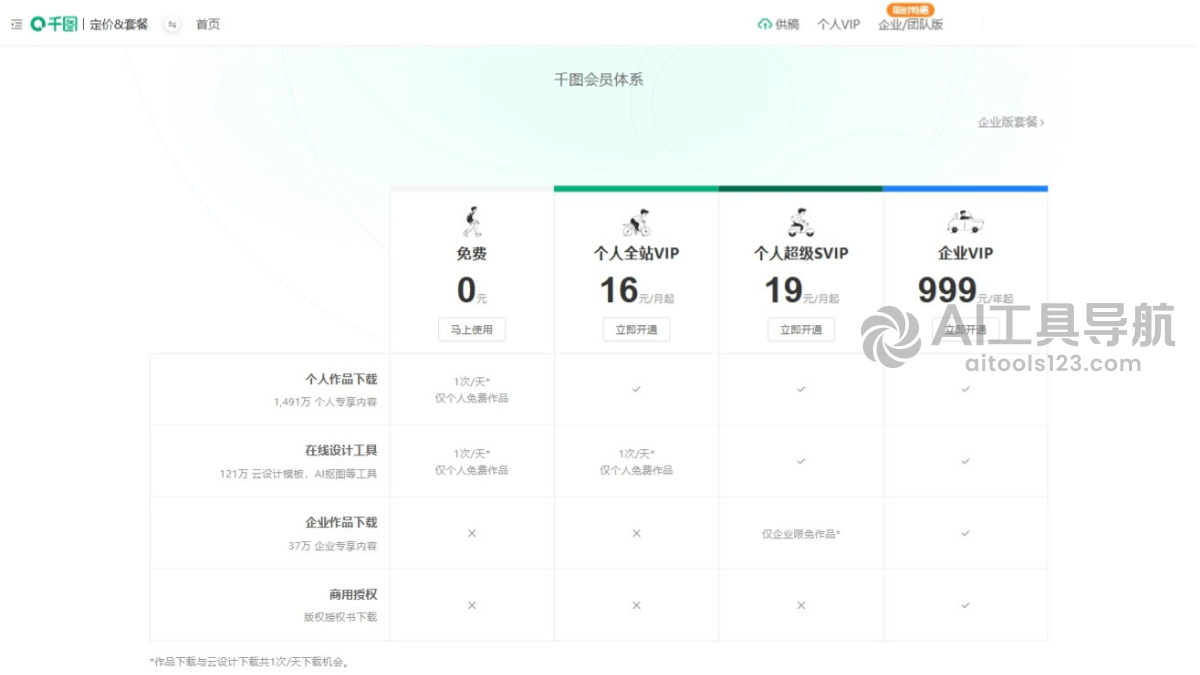This screenshot has width=1200, height=675.
Task: Click 商用授权 row label
Action: pyautogui.click(x=353, y=595)
